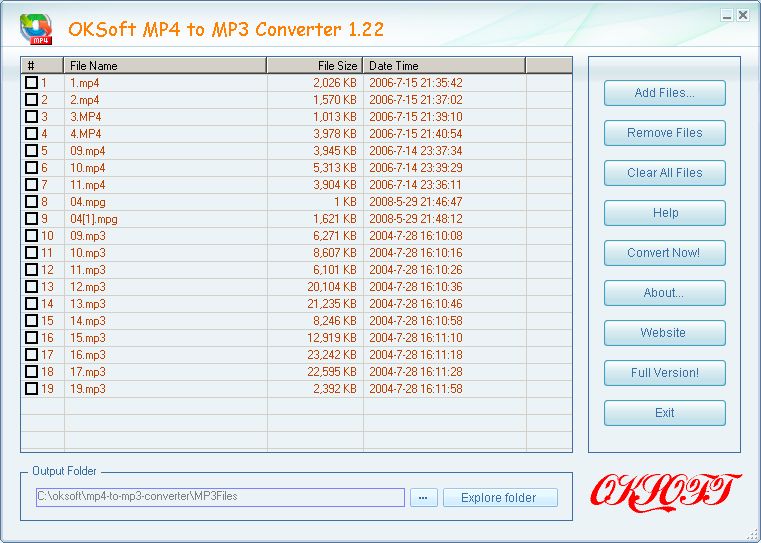The image size is (761, 543).
Task: Click the 1 KB size cell
Action: (345, 202)
